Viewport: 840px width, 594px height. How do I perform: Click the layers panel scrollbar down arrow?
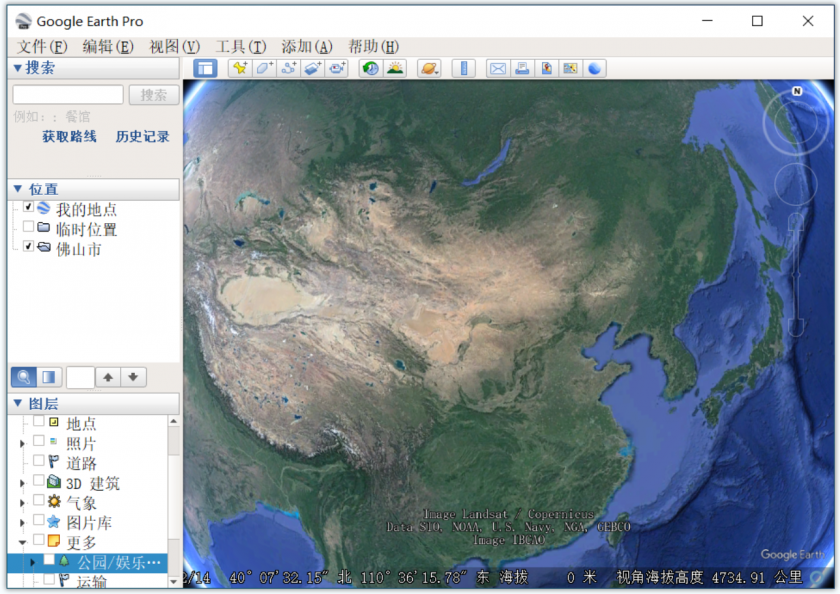pyautogui.click(x=174, y=582)
